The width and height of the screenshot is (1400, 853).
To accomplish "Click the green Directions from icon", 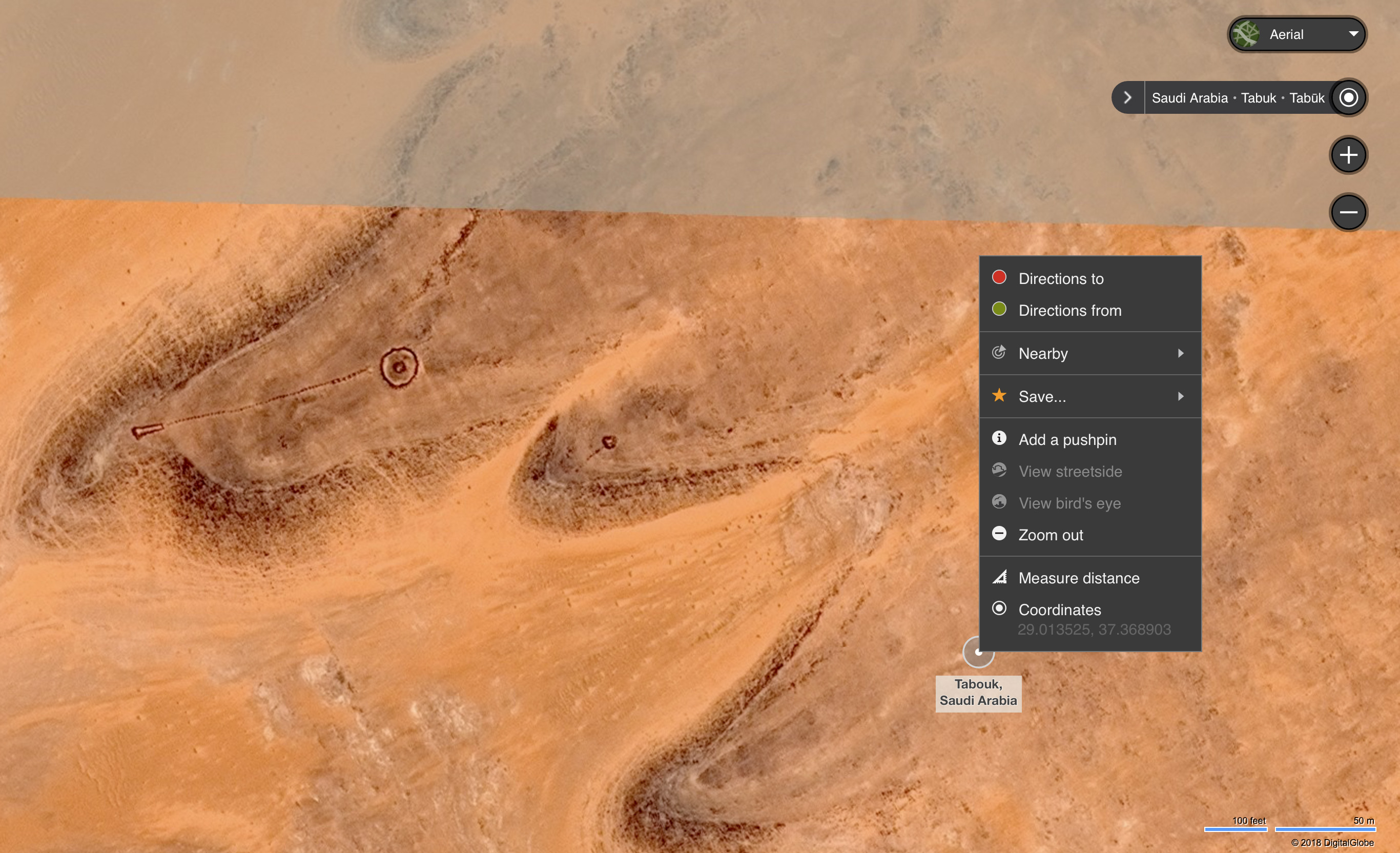I will tap(998, 309).
